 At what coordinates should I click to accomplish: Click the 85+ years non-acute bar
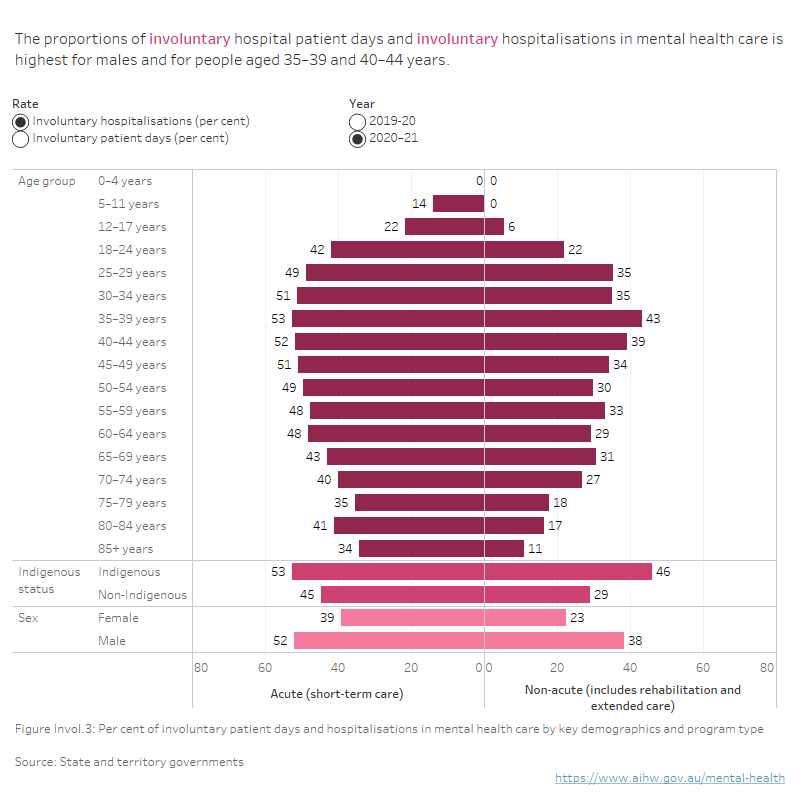coord(504,549)
